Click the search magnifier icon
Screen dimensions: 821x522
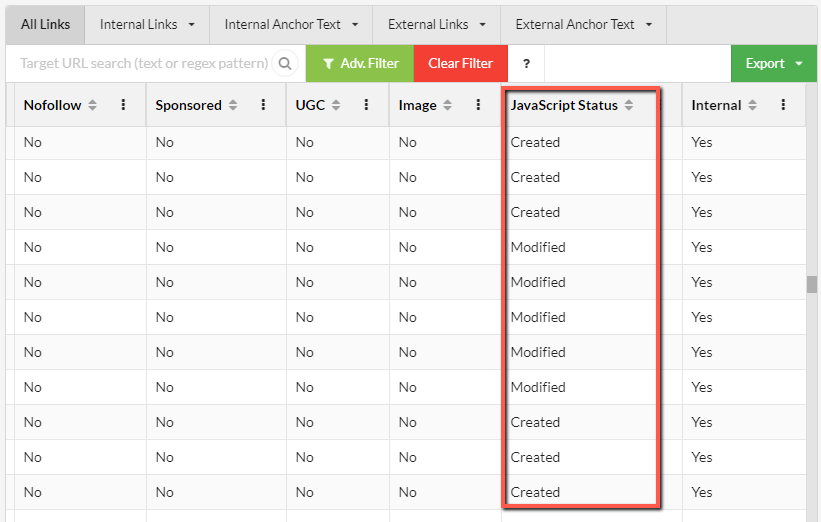pyautogui.click(x=285, y=63)
